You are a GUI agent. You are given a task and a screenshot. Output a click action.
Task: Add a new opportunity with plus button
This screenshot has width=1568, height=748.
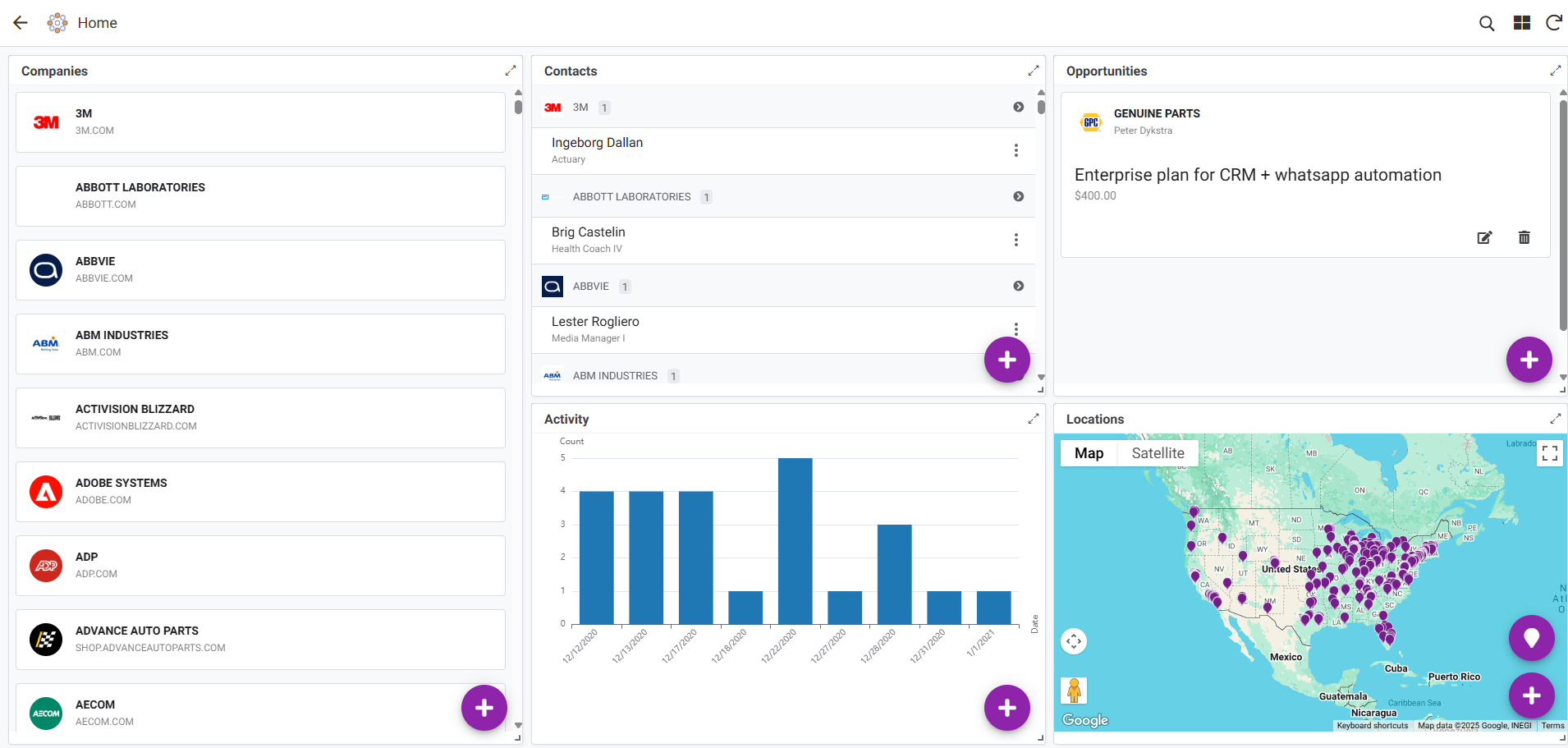pos(1529,360)
